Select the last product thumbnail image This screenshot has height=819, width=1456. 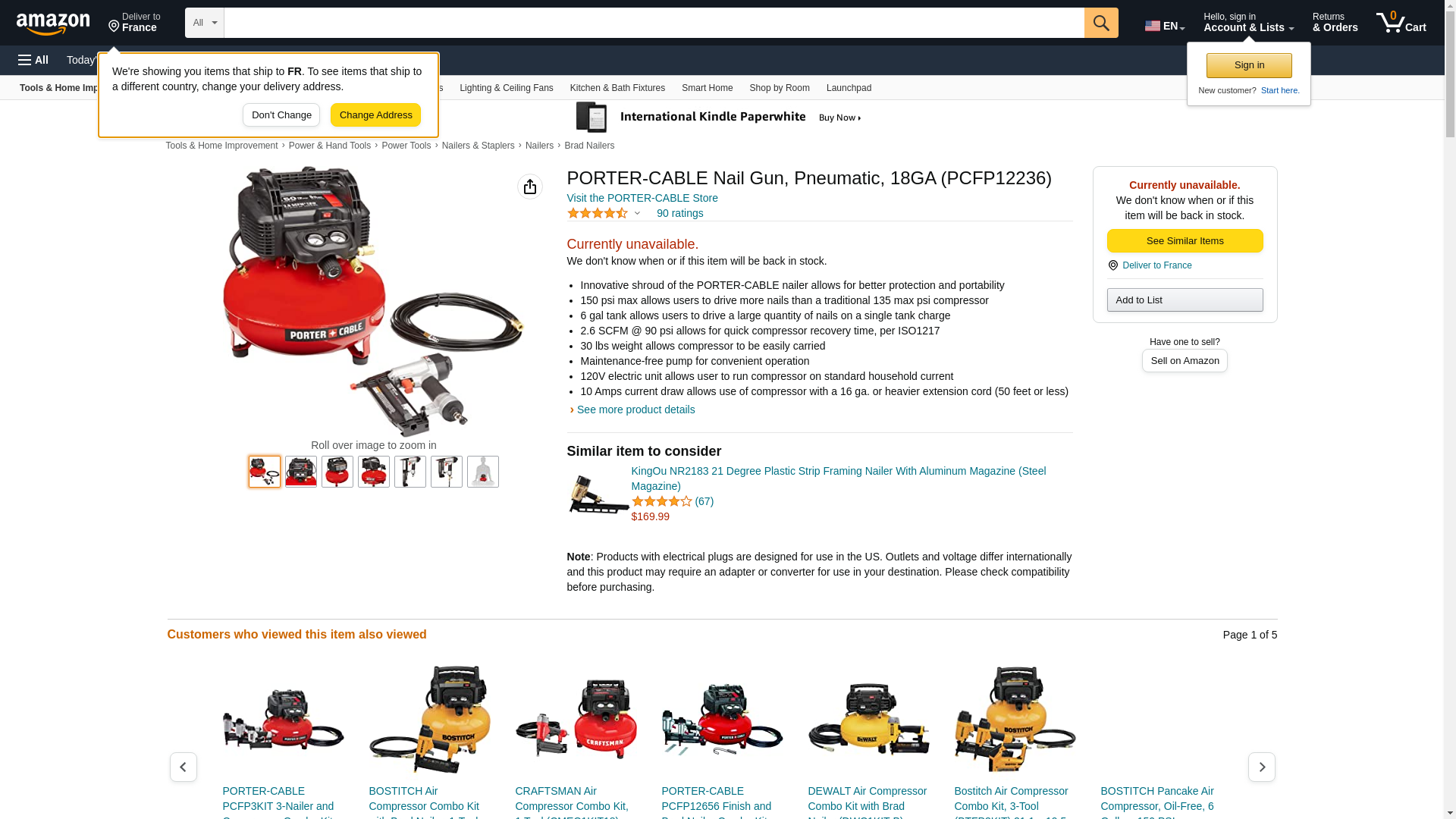483,472
